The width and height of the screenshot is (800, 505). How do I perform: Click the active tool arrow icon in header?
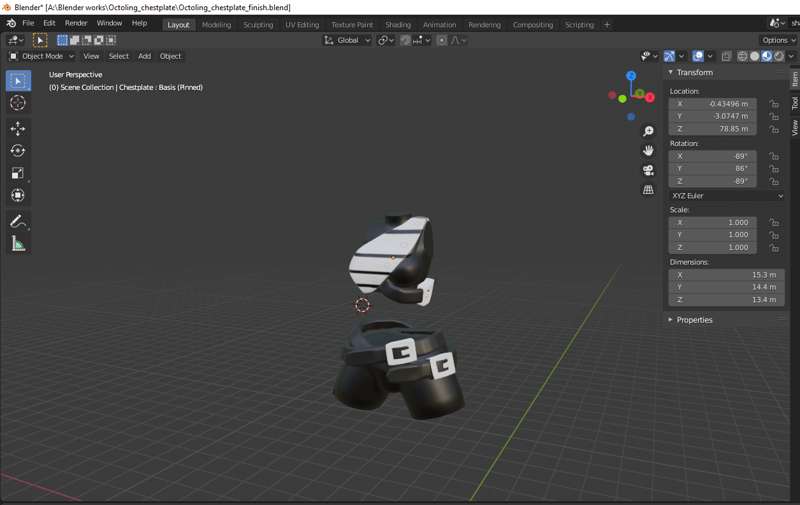[40, 40]
